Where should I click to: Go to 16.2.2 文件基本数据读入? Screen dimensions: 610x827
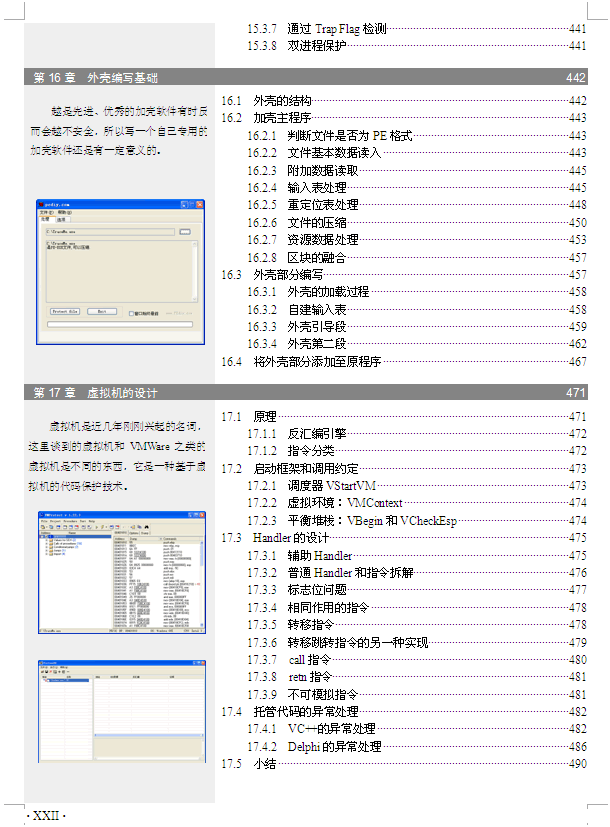point(417,152)
